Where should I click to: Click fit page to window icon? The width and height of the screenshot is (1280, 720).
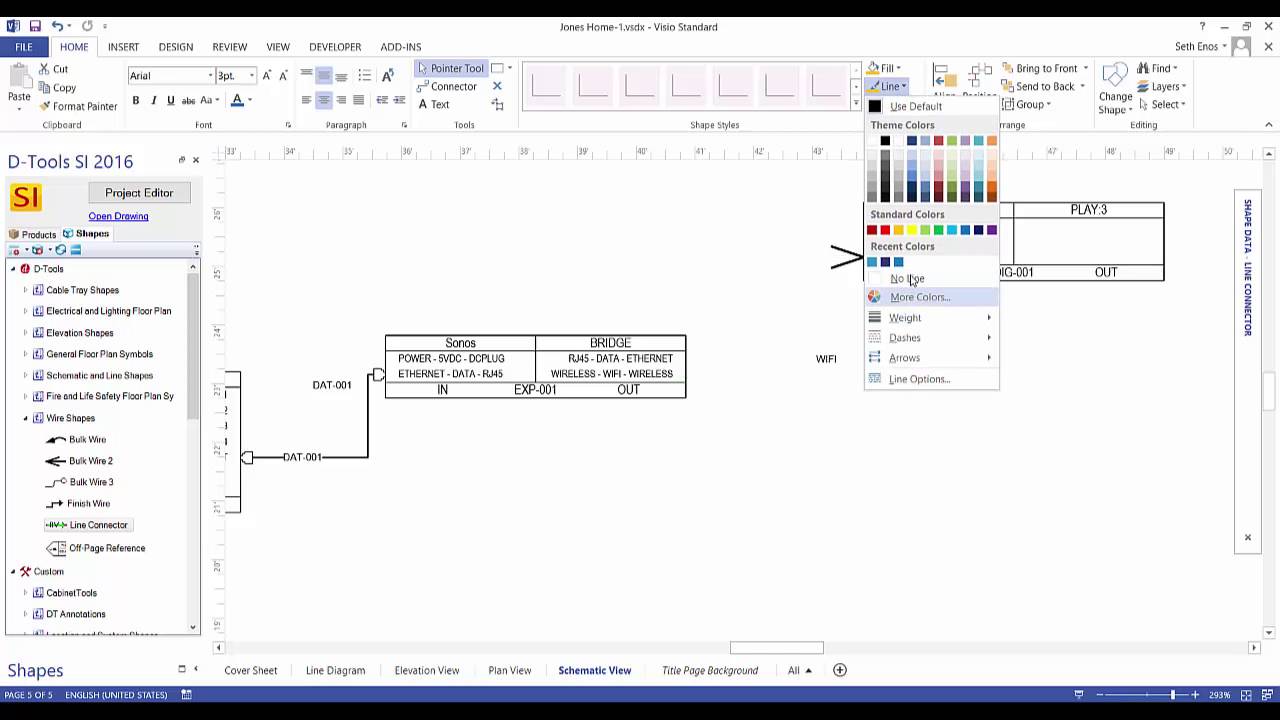coord(1246,694)
